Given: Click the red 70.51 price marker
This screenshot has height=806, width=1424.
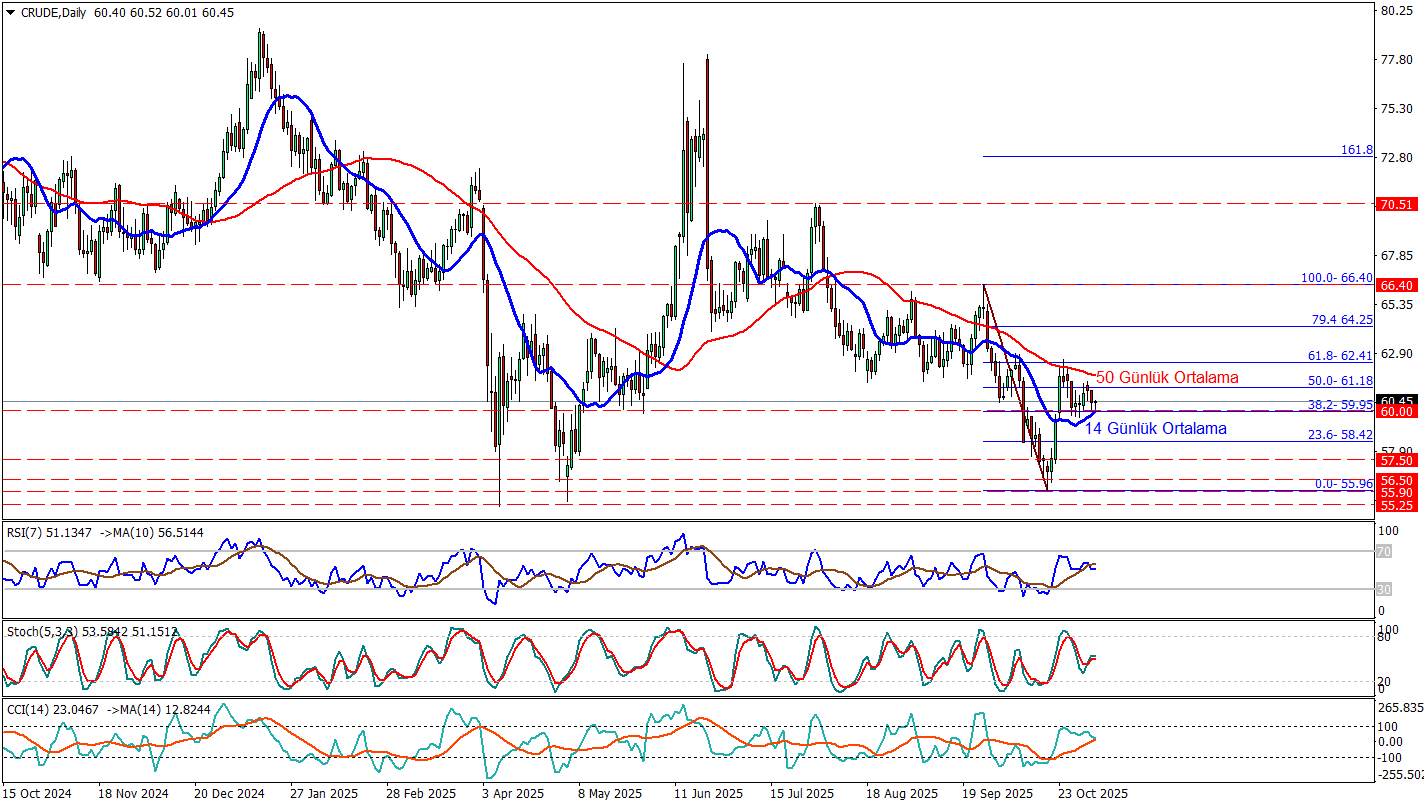Looking at the screenshot, I should [x=1396, y=205].
